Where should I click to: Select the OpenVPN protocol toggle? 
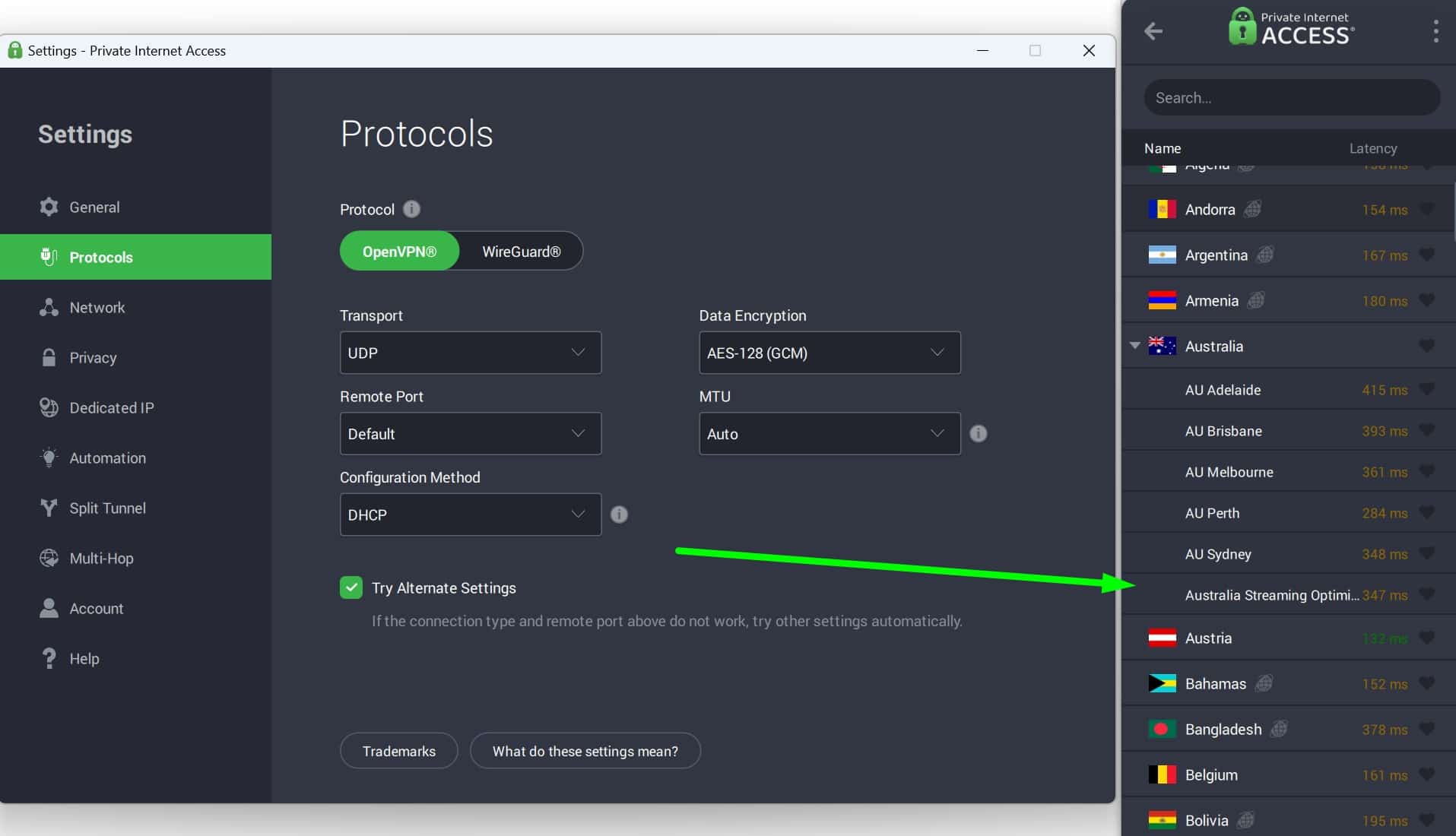pyautogui.click(x=399, y=252)
